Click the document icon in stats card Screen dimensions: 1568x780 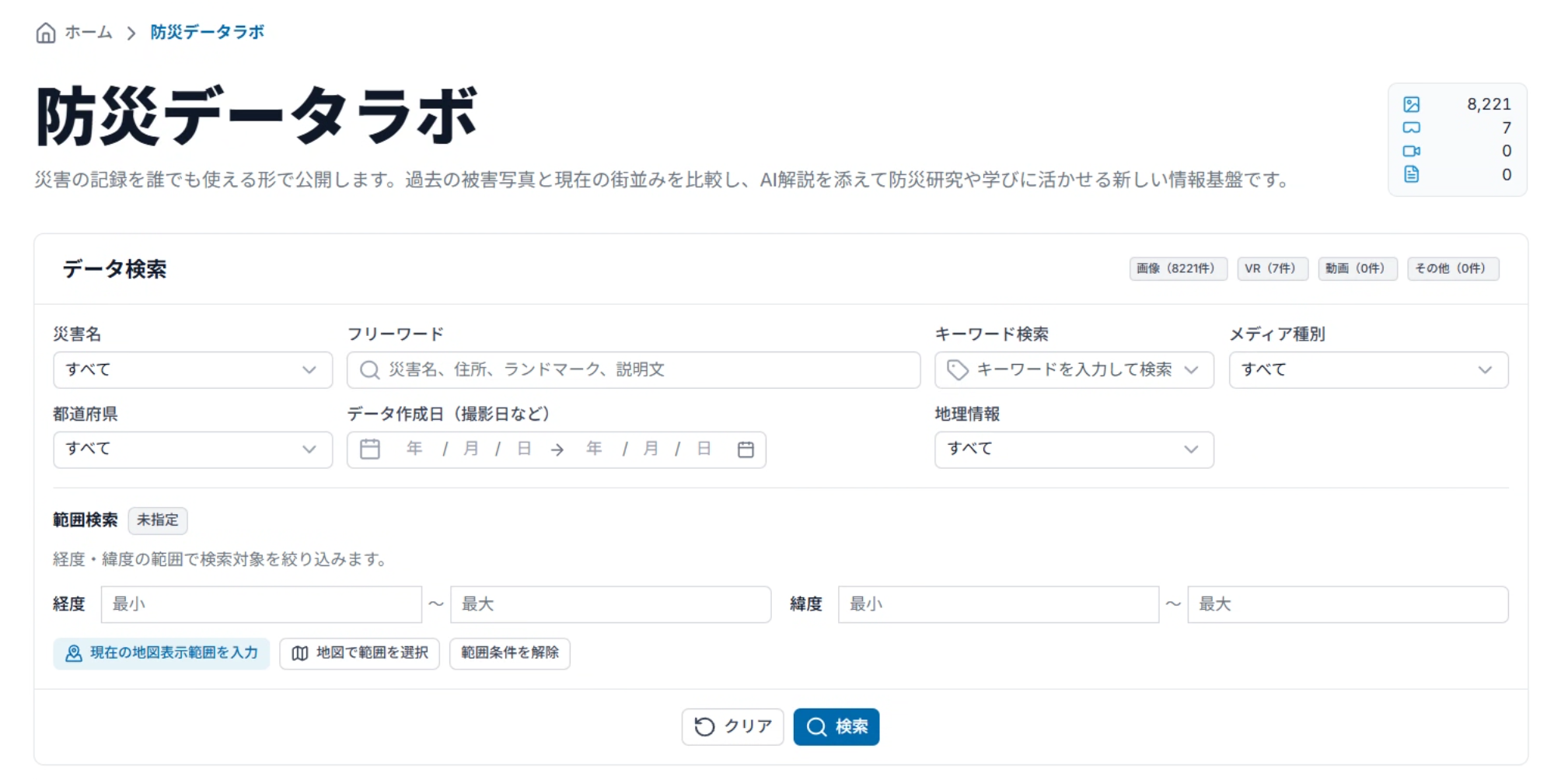click(x=1411, y=174)
